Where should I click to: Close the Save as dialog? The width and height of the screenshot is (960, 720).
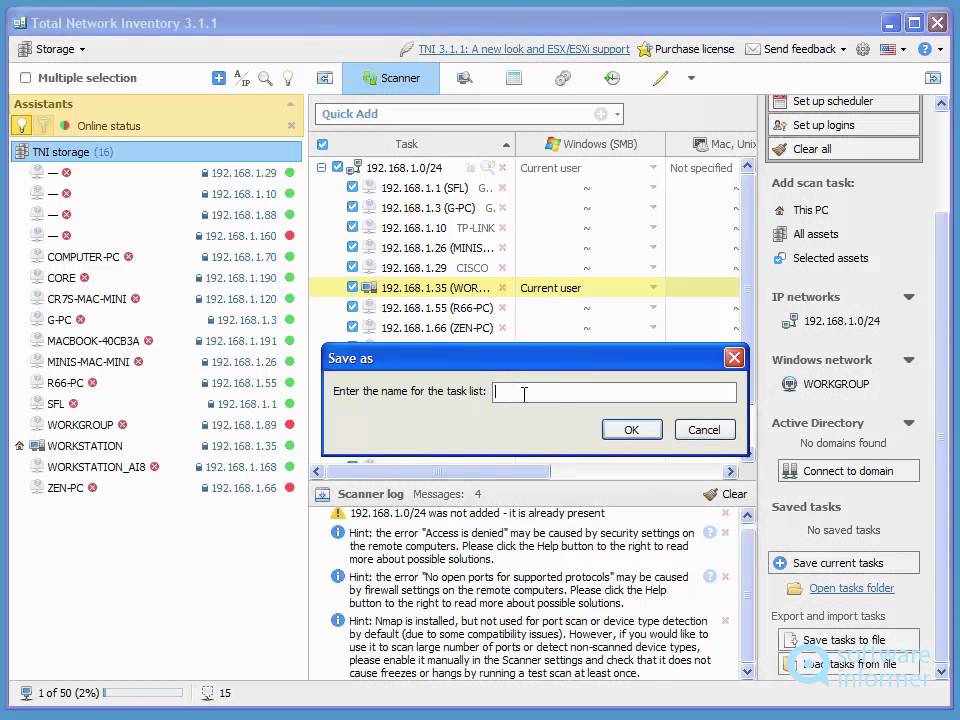734,358
